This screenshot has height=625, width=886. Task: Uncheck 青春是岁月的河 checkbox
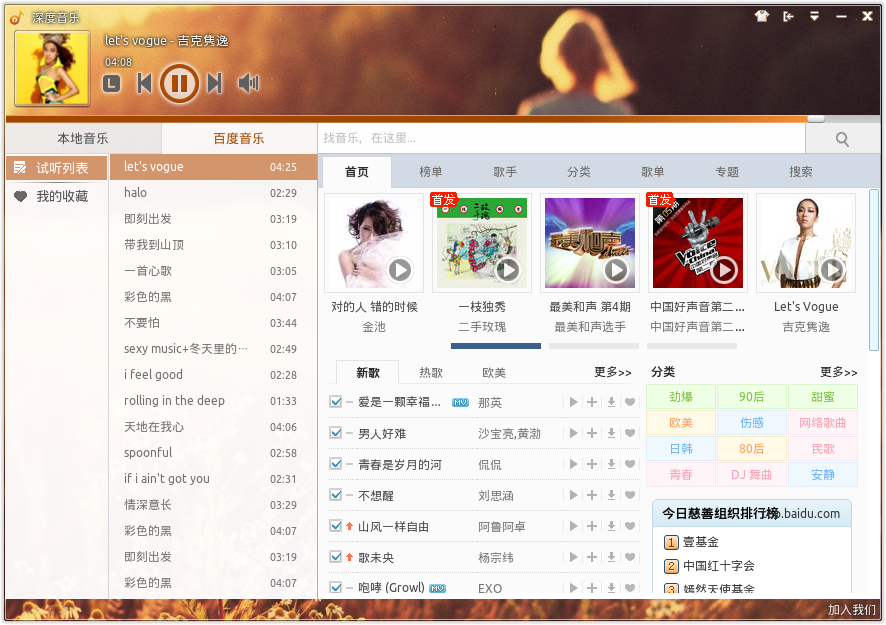tap(336, 464)
